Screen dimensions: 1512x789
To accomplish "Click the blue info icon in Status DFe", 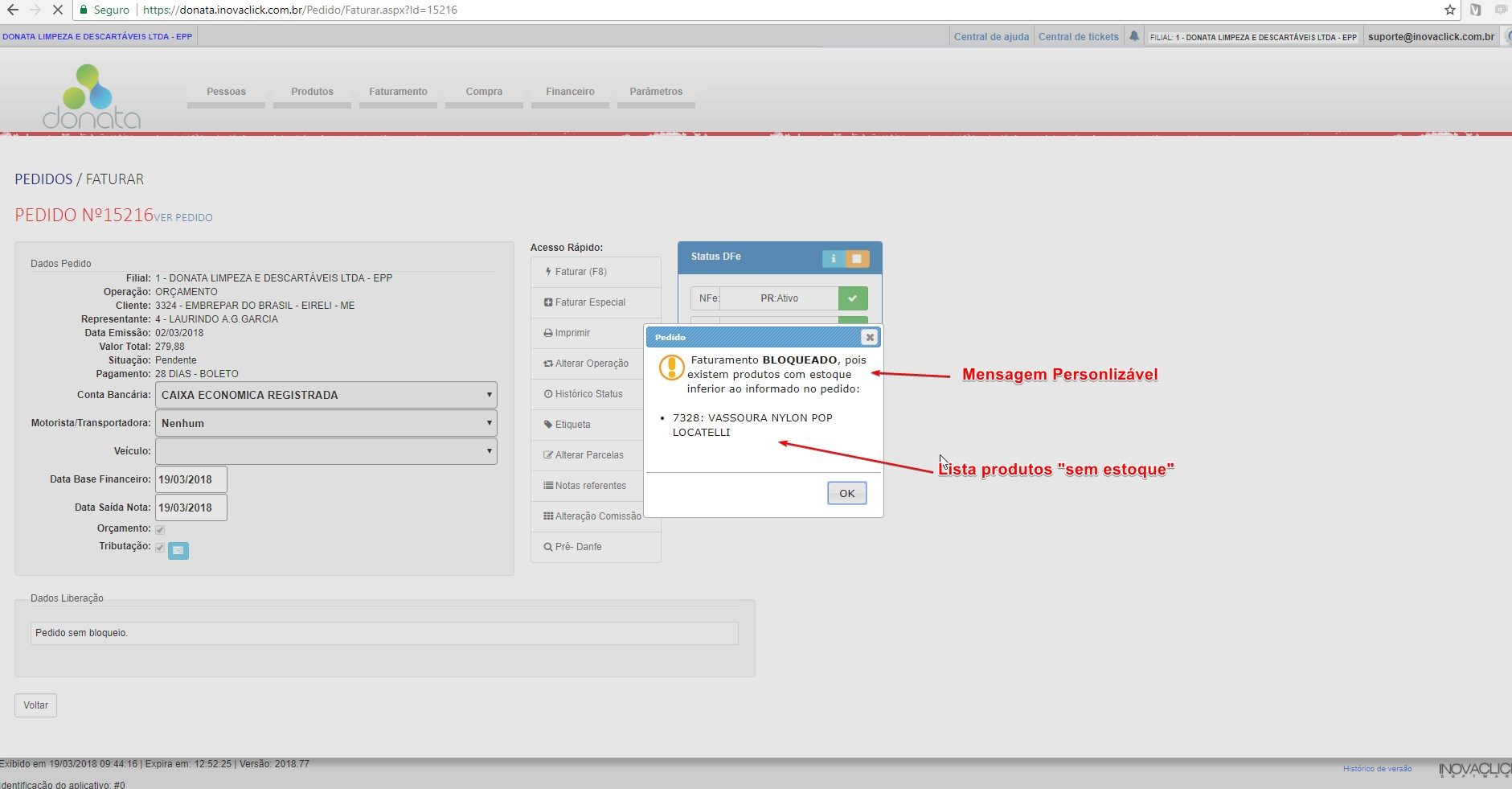I will click(833, 258).
